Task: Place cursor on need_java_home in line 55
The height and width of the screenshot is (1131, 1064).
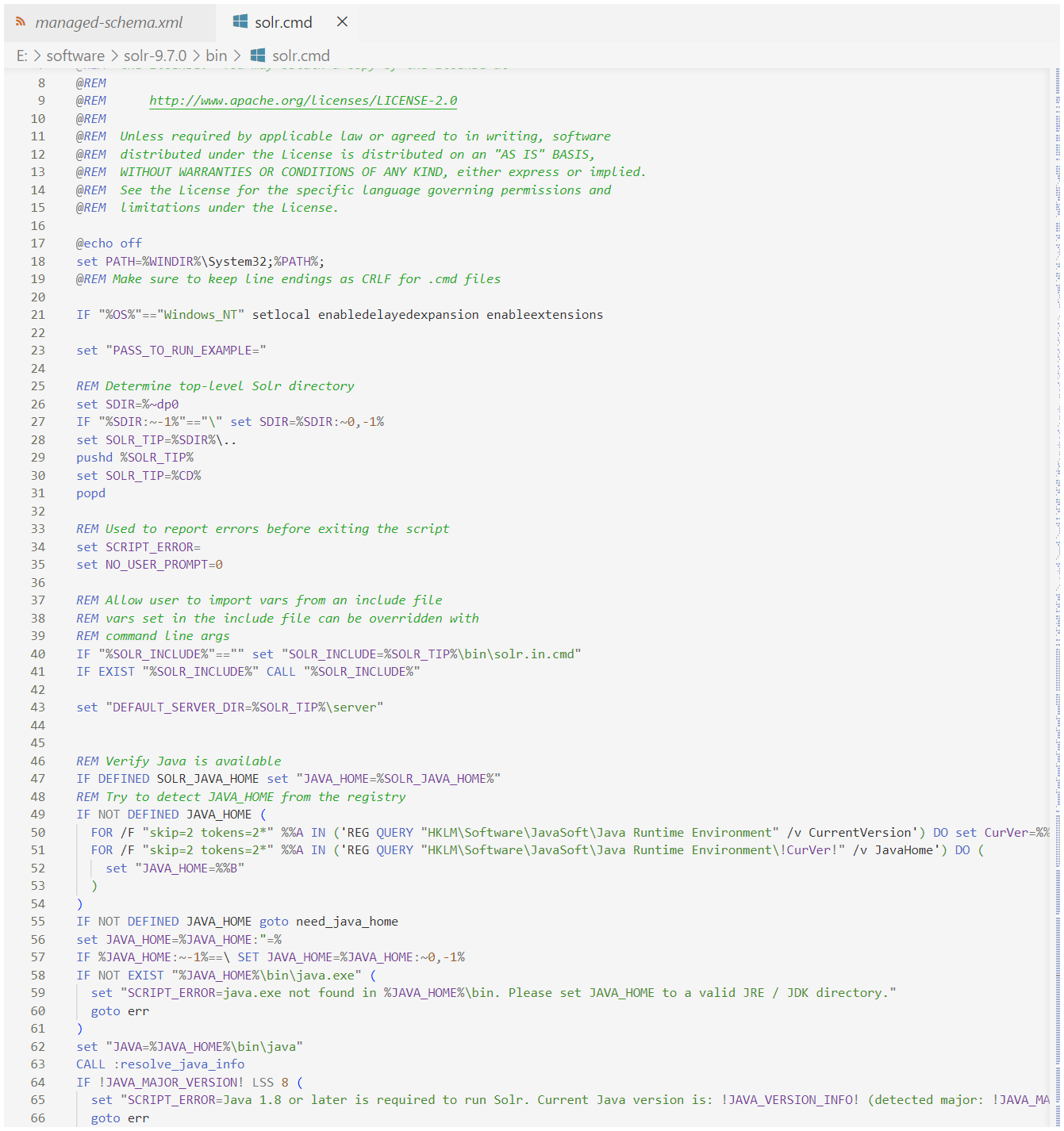Action: point(347,922)
